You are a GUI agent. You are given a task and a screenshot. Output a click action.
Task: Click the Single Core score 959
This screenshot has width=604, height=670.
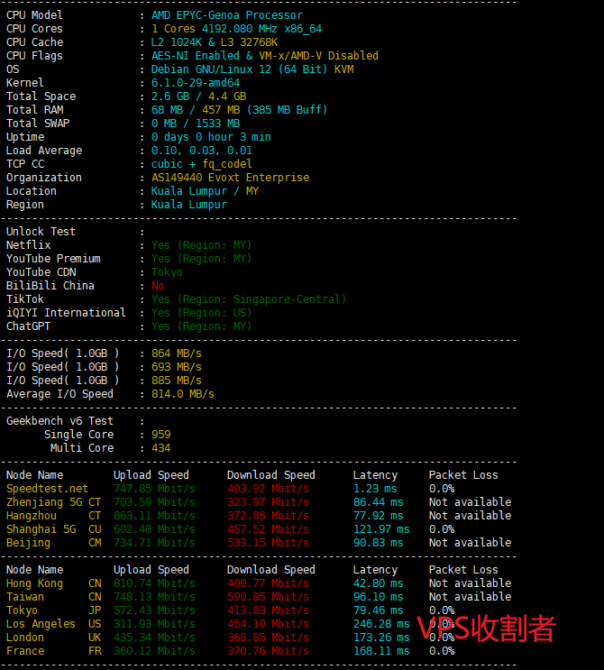[x=161, y=435]
